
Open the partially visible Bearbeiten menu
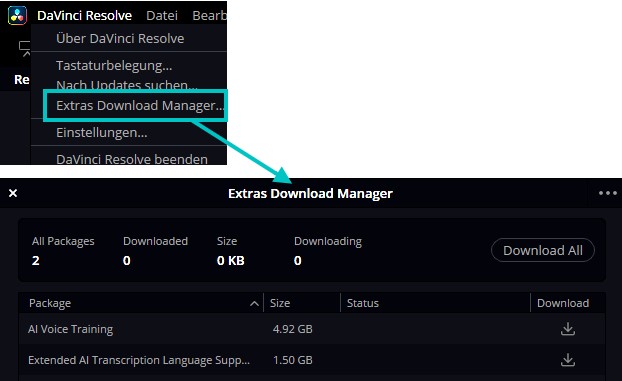(x=209, y=15)
